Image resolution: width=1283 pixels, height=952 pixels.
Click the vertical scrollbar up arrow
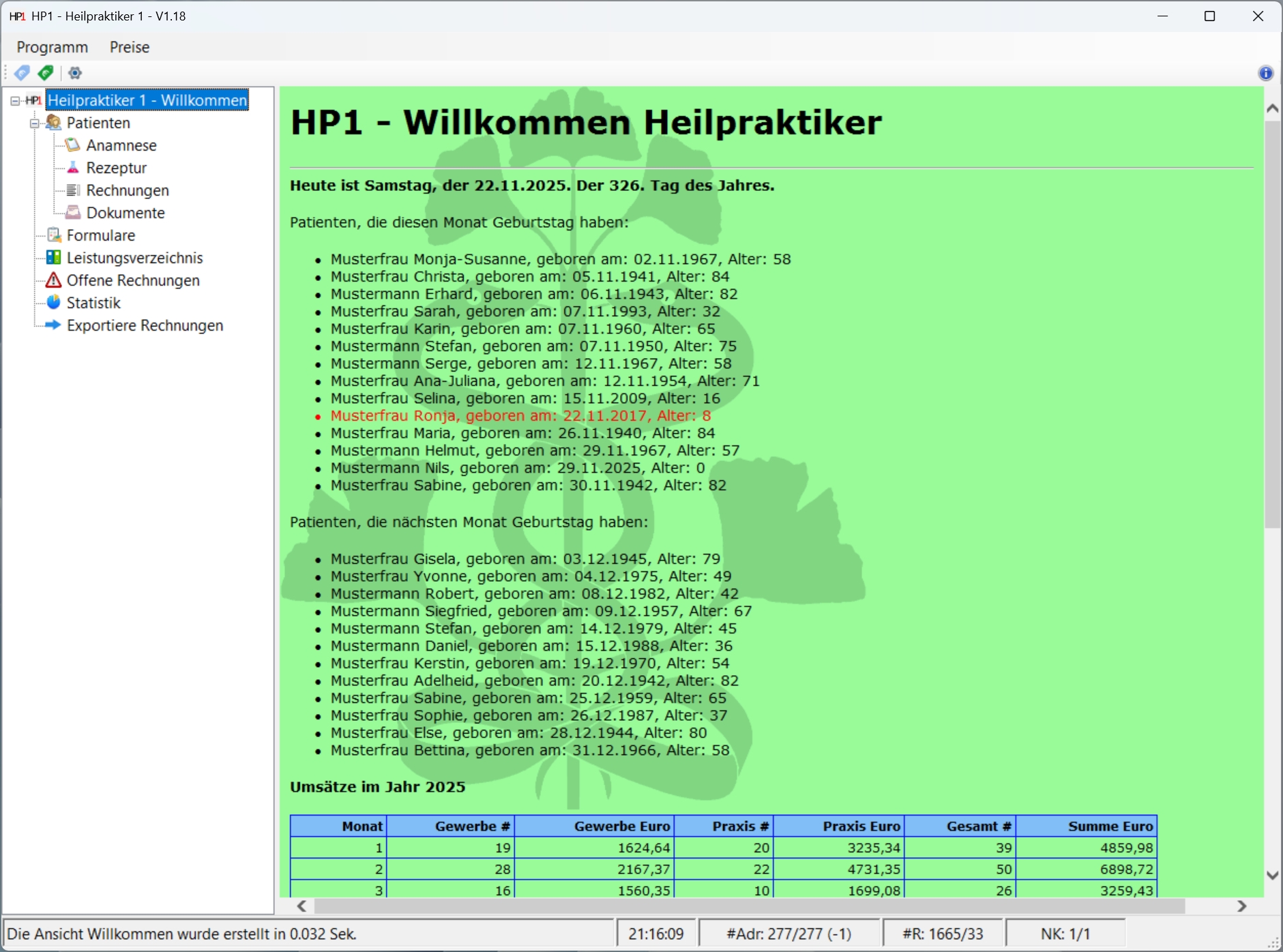1272,108
